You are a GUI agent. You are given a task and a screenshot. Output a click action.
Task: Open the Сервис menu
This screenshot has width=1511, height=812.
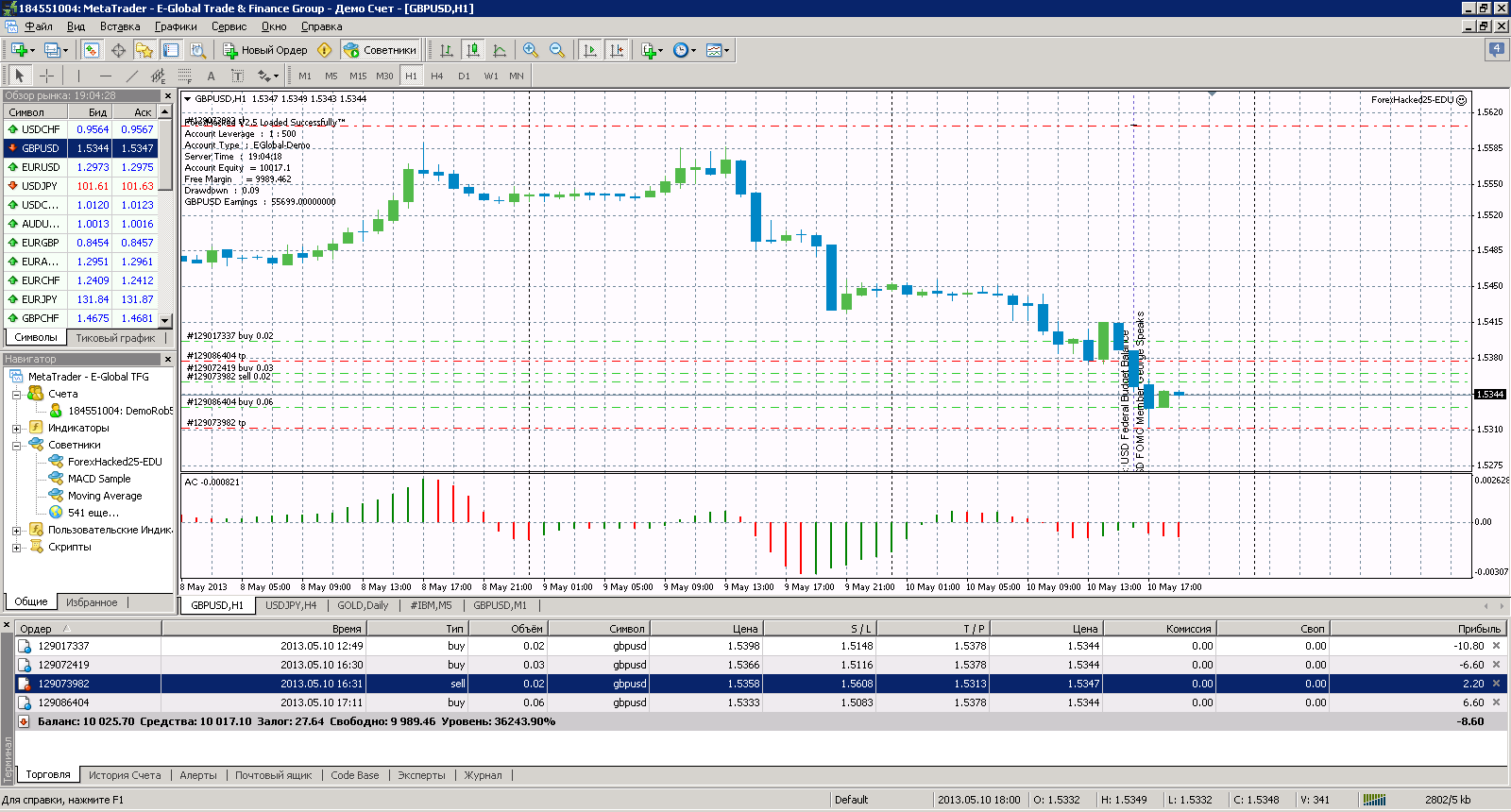point(229,26)
